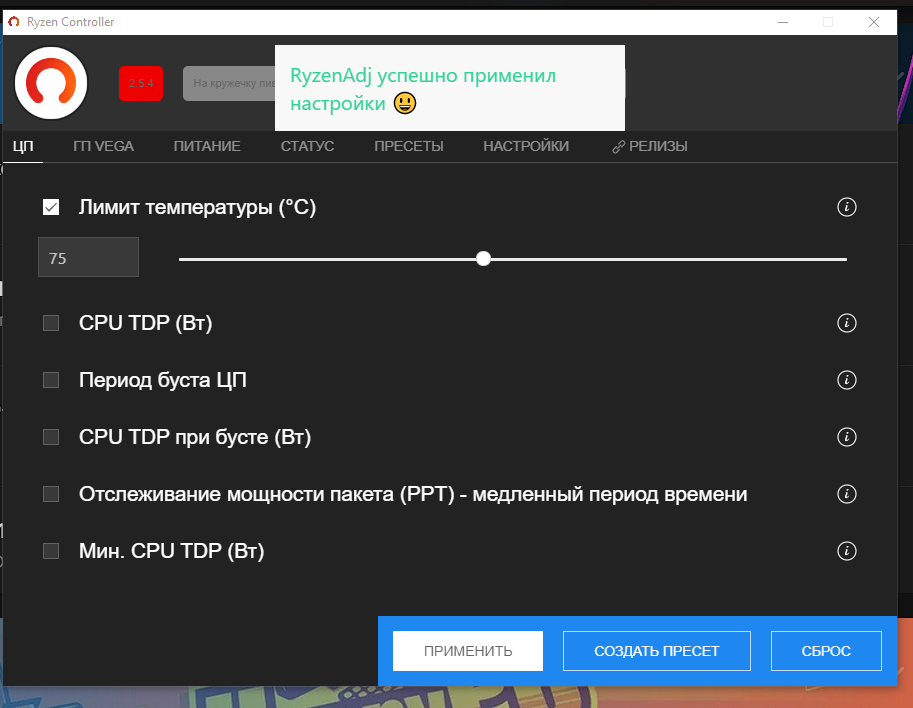Show info for Лимит температуры

[847, 207]
